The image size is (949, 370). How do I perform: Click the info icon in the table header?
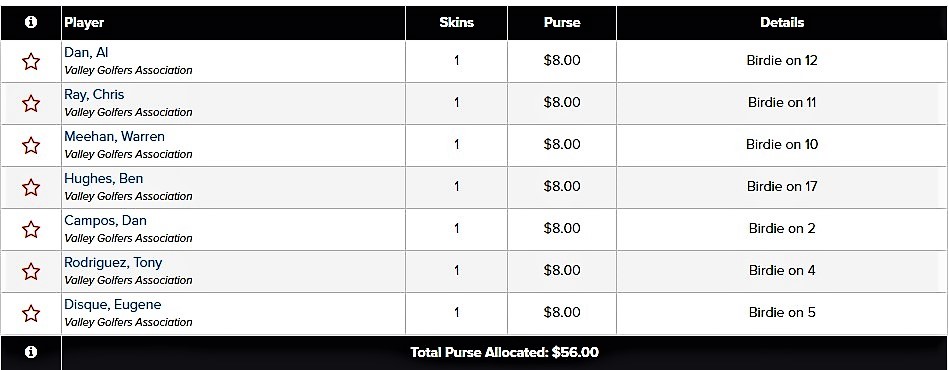(31, 22)
